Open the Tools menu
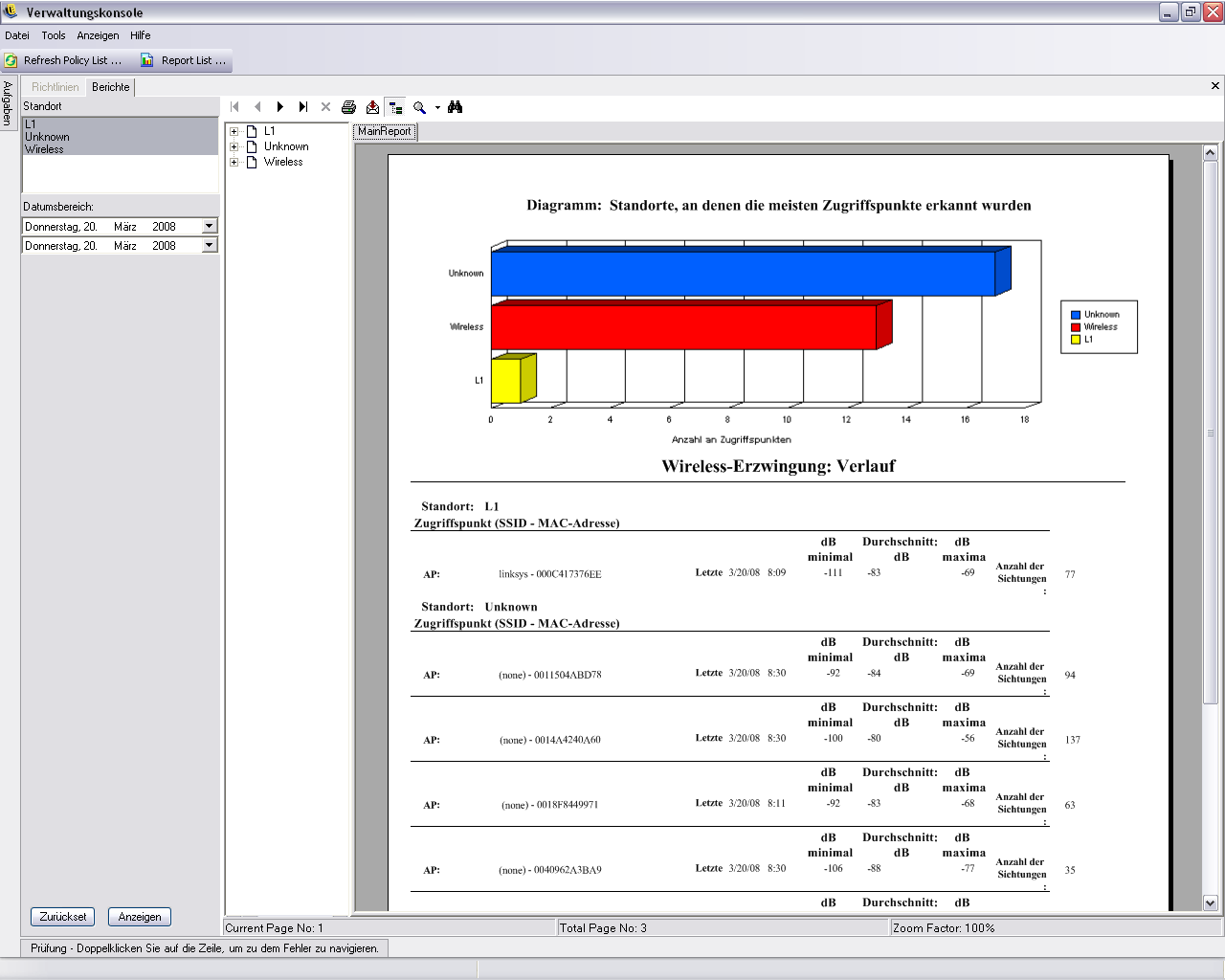 54,35
